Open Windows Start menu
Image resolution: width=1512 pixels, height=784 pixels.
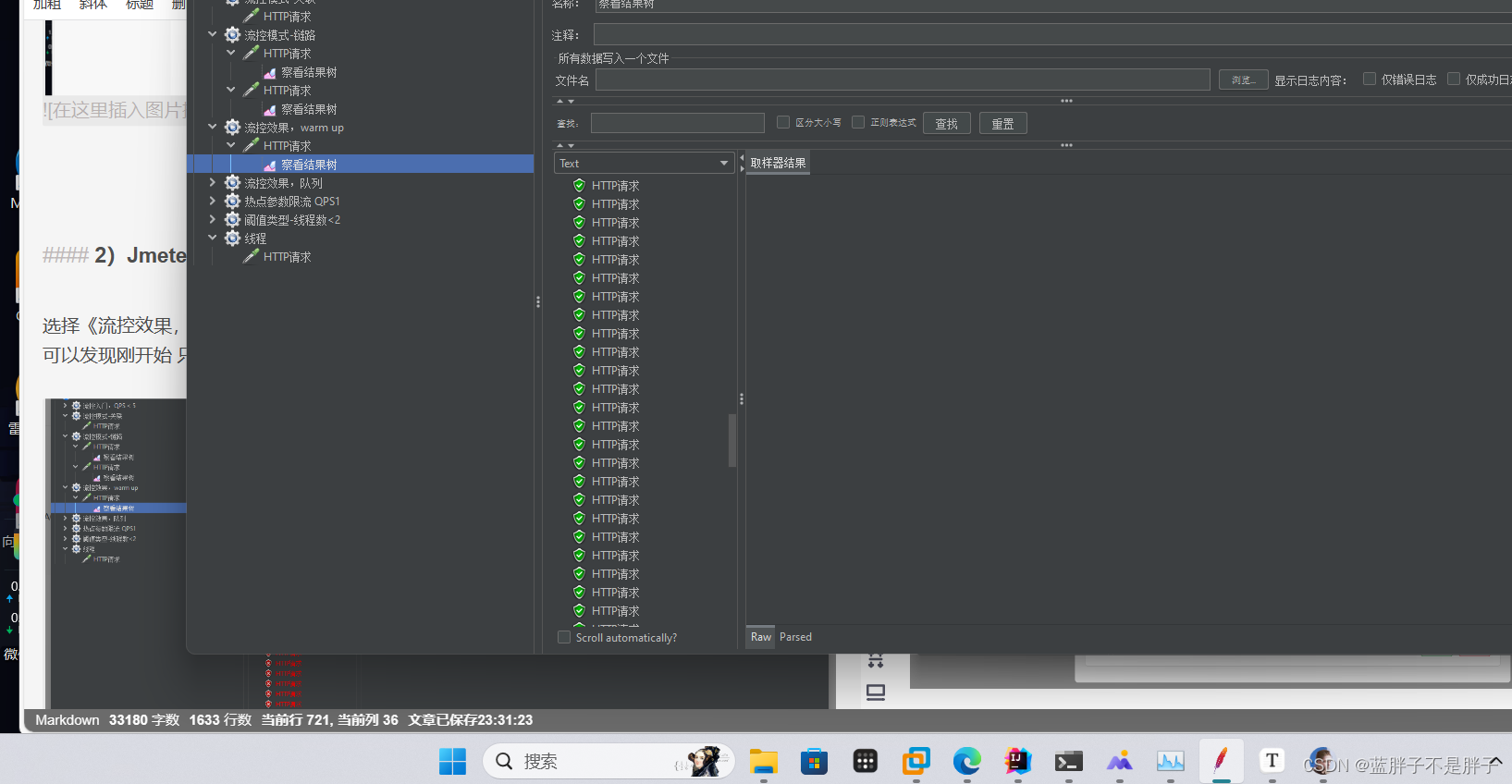point(452,761)
